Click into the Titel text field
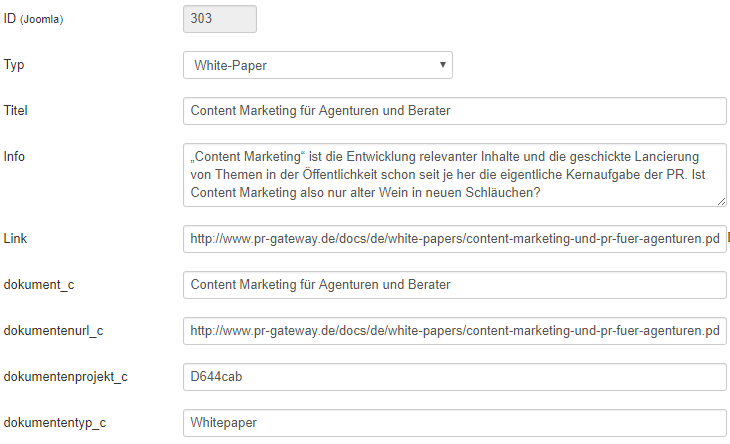This screenshot has height=444, width=730. (454, 111)
